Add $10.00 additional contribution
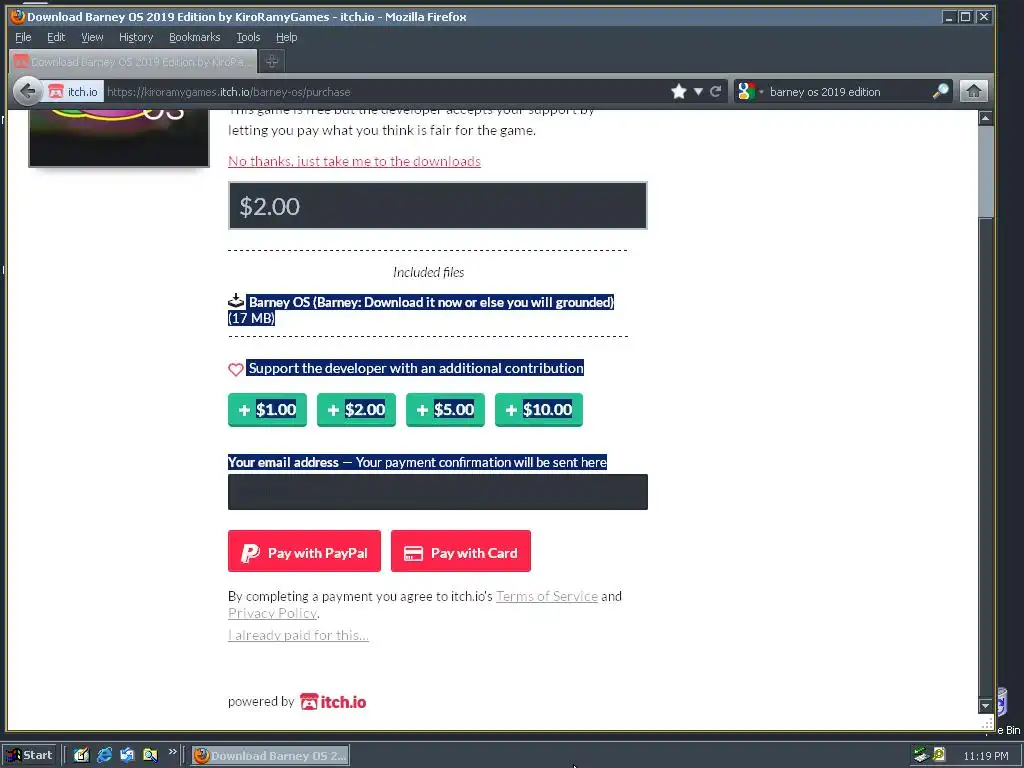This screenshot has width=1024, height=768. pos(539,409)
